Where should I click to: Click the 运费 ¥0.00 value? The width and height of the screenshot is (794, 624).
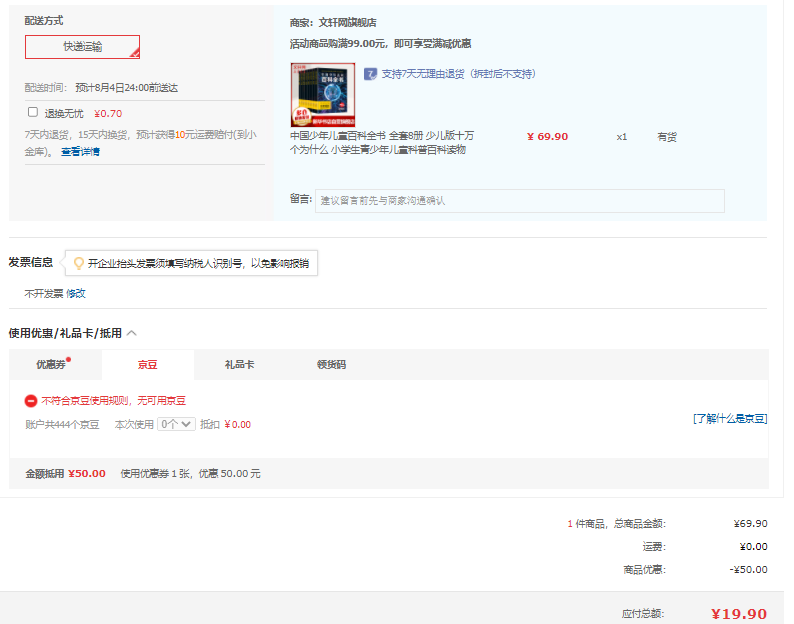pyautogui.click(x=753, y=547)
